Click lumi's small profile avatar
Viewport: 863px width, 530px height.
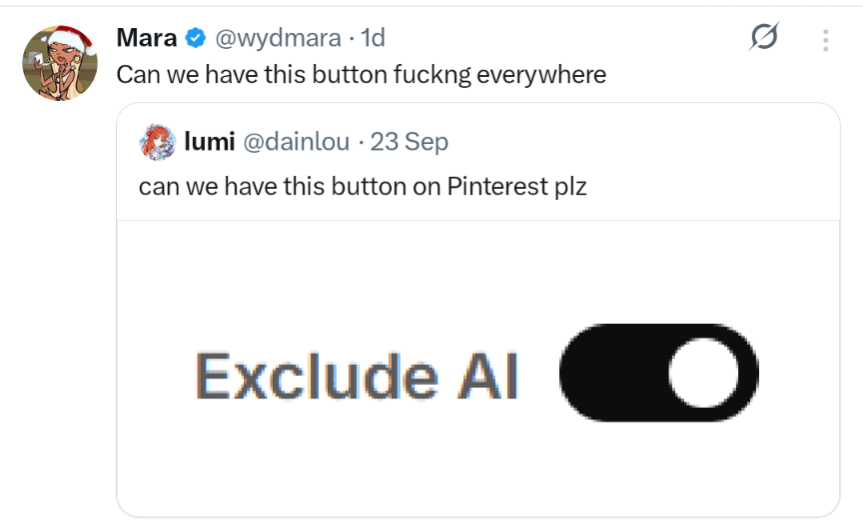[157, 142]
